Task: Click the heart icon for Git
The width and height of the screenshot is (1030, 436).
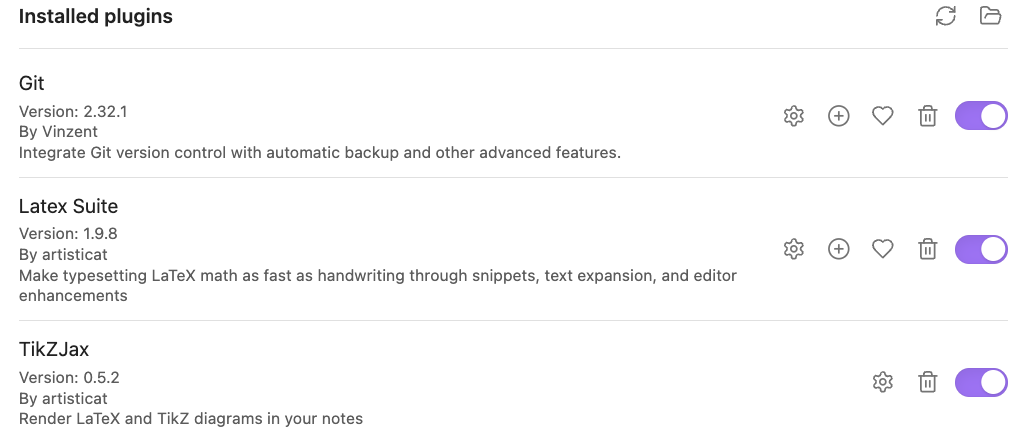Action: pos(882,116)
